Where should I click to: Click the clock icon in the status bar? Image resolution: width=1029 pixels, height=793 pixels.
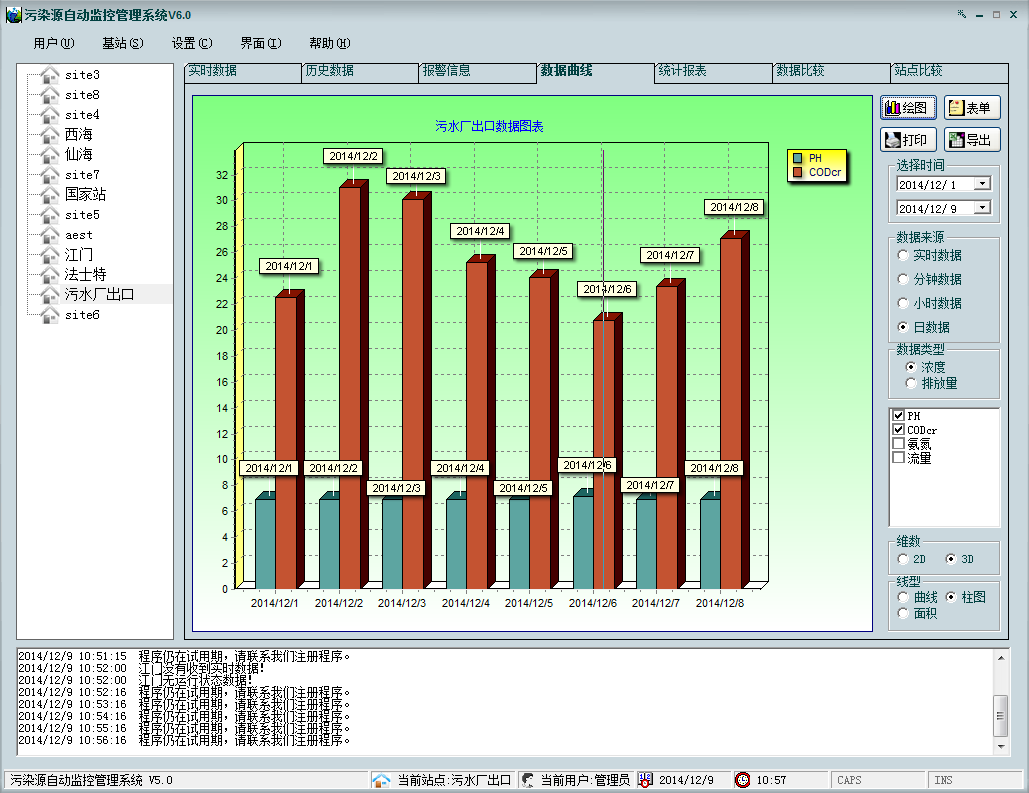click(743, 780)
